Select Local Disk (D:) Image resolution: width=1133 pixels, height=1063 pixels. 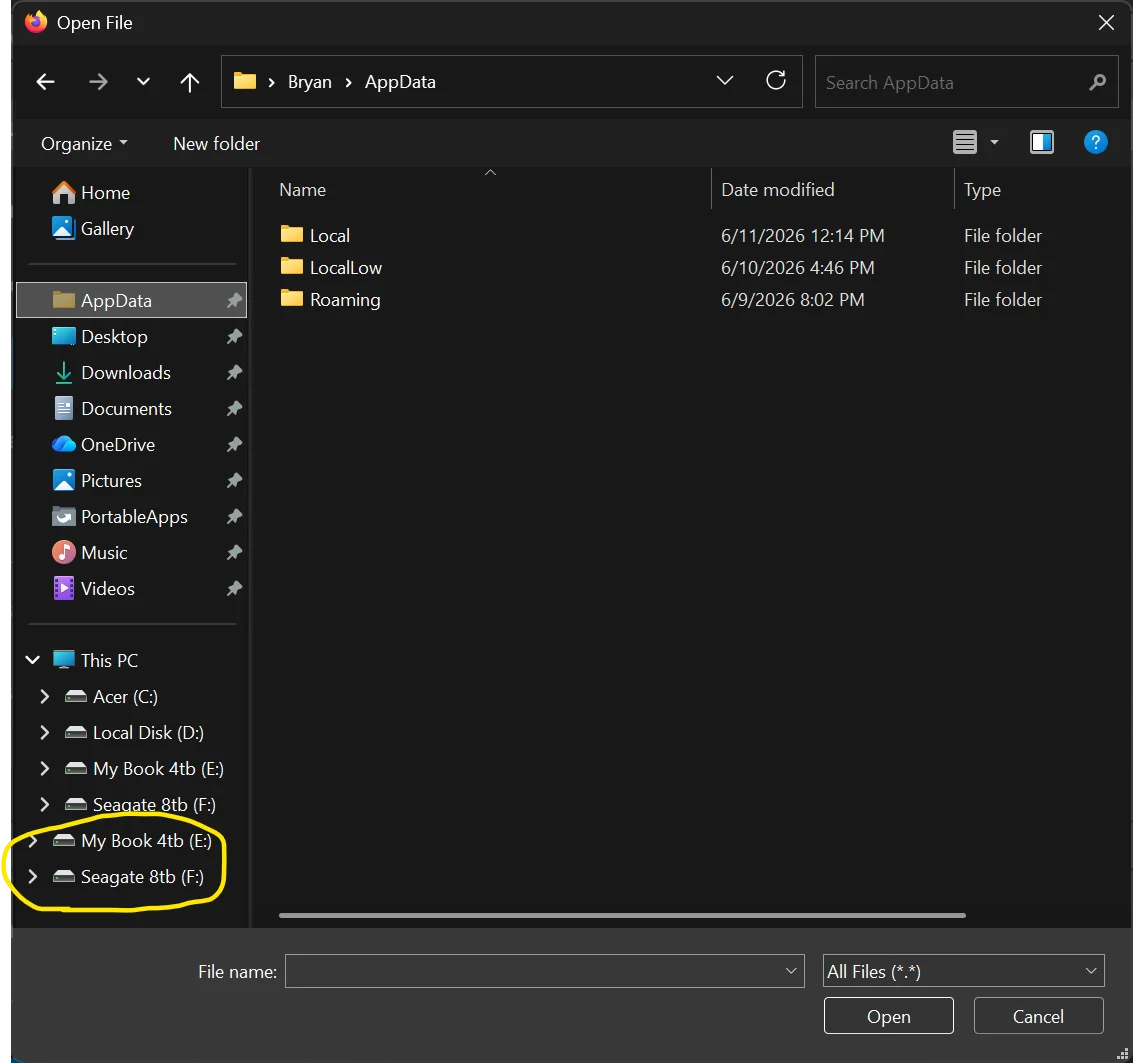(134, 733)
